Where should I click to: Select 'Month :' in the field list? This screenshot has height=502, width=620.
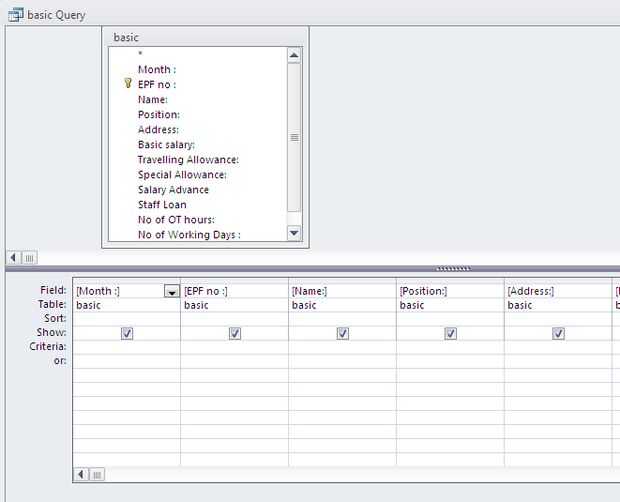[157, 70]
